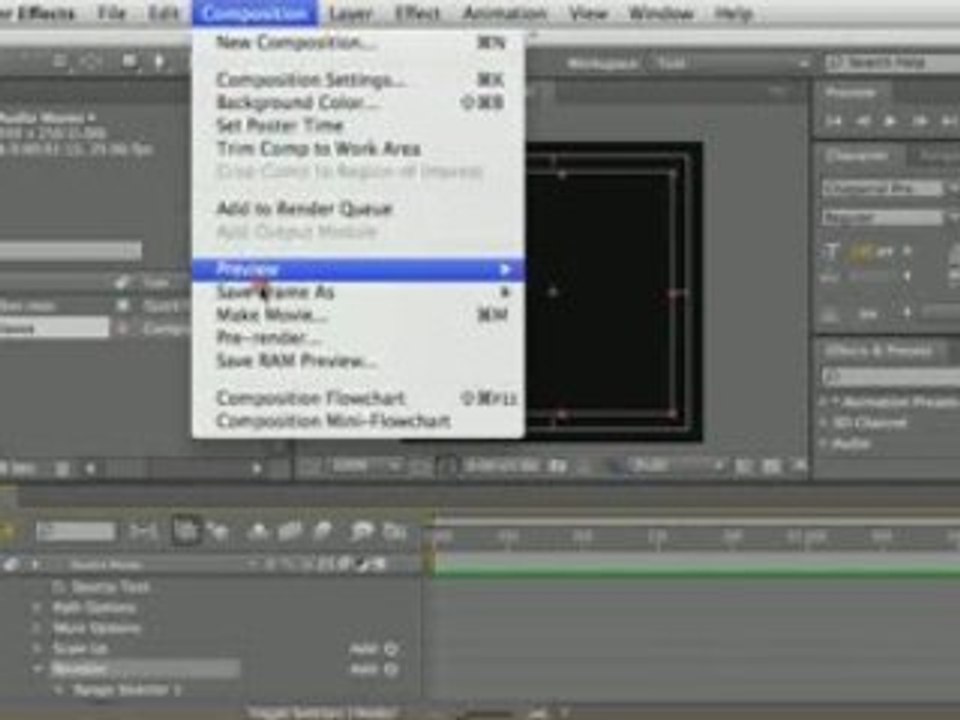
Task: Expand Audio effects category
Action: point(825,444)
